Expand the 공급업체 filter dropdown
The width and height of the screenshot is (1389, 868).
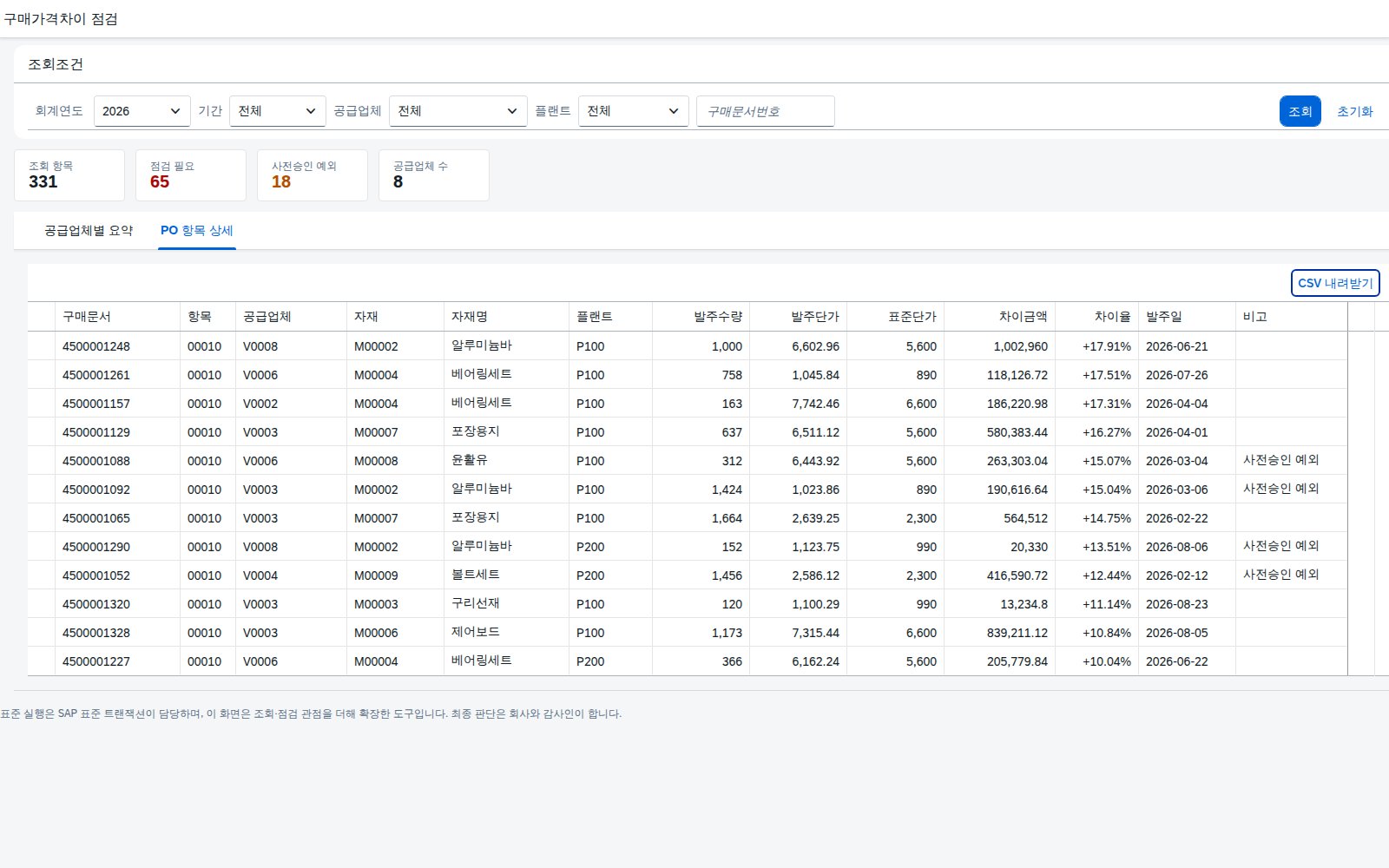click(x=458, y=111)
